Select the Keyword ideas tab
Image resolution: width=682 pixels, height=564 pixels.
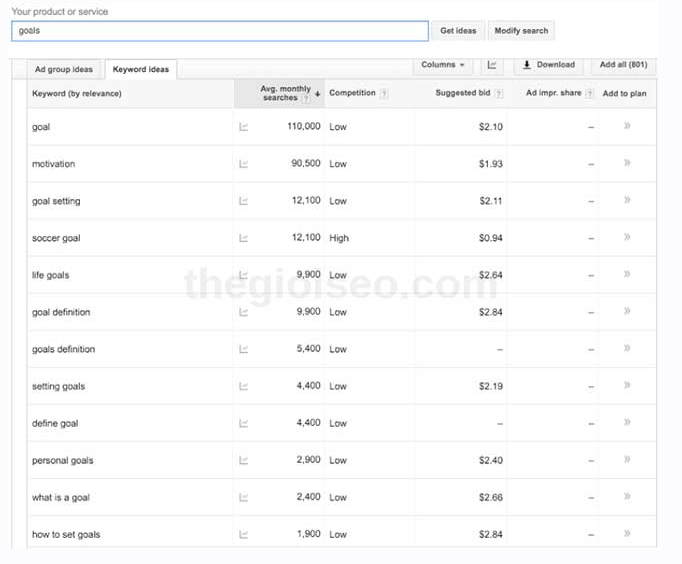141,70
